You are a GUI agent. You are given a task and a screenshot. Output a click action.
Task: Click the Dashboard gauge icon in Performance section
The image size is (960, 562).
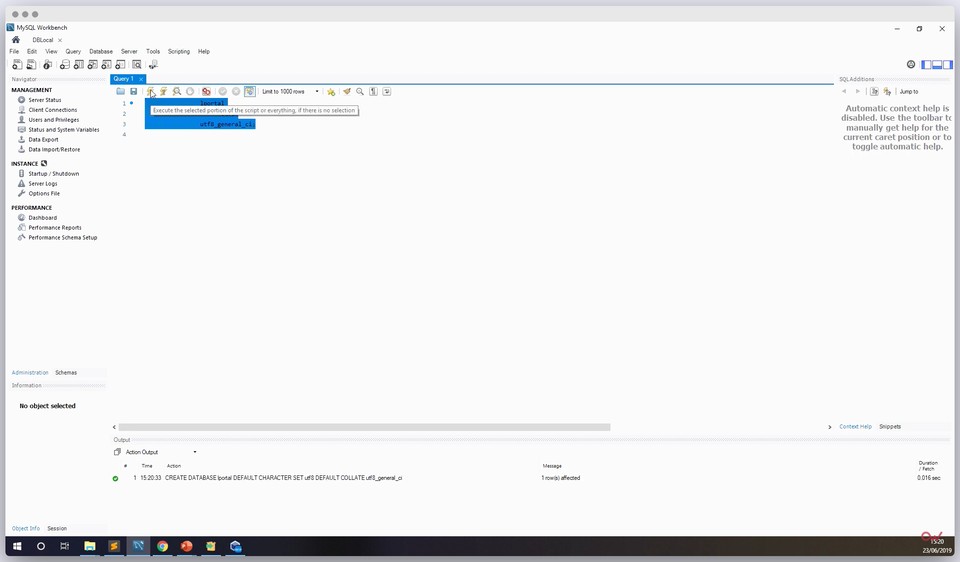[x=21, y=217]
